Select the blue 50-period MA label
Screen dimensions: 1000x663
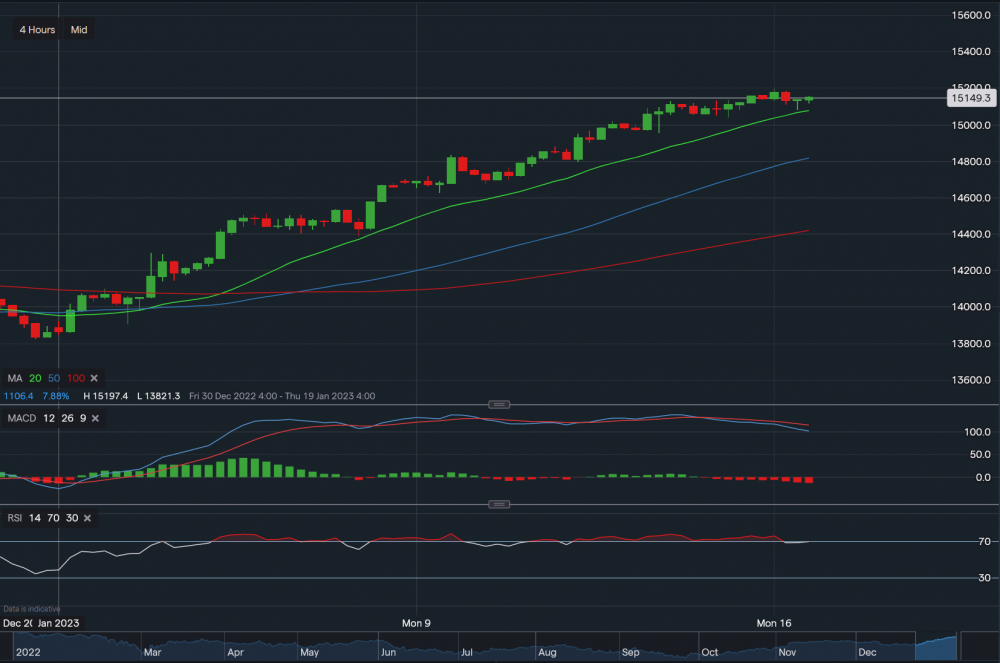(x=52, y=378)
